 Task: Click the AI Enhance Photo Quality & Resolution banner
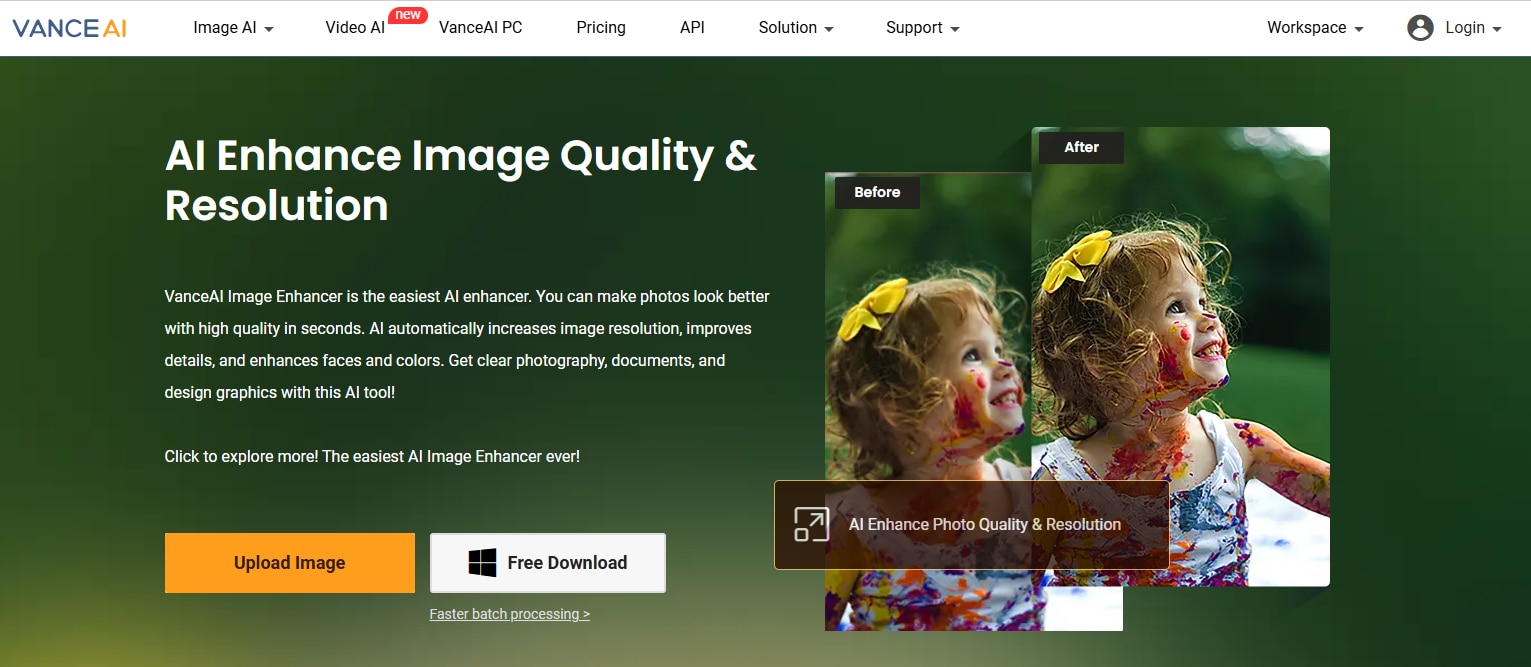[972, 525]
